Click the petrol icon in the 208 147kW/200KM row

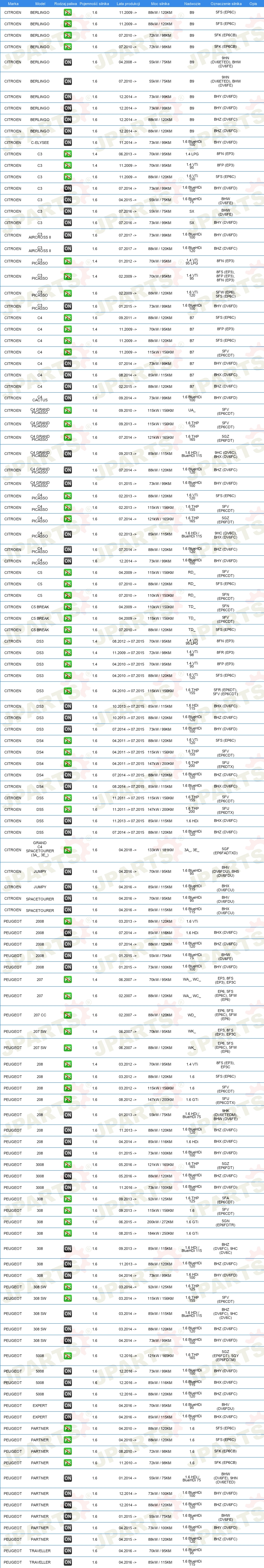[x=68, y=1100]
